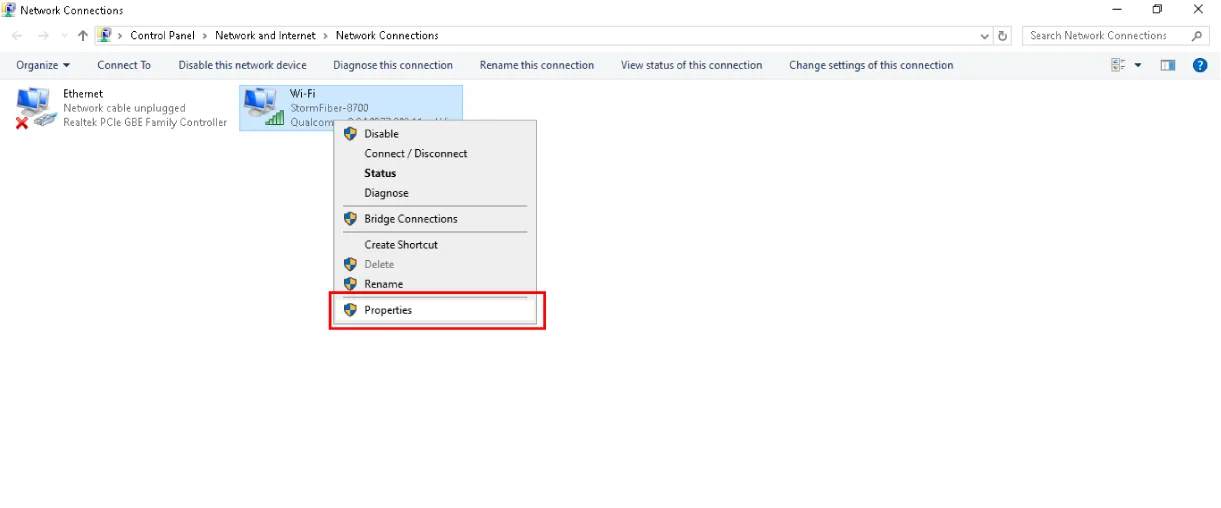Choose Create Shortcut in context menu
1221x508 pixels.
[435, 245]
